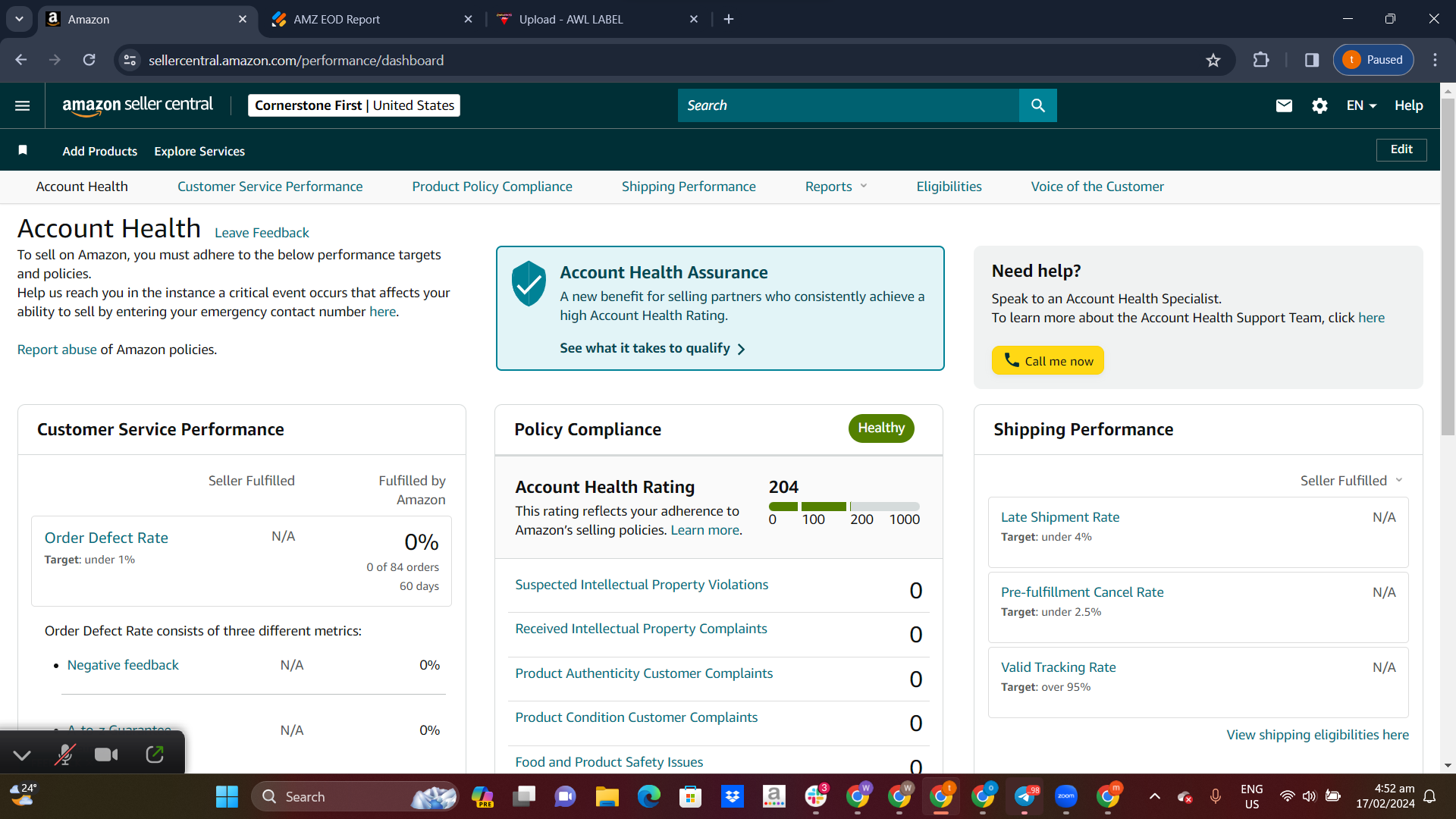1456x819 pixels.
Task: Click the share screen icon in overlay
Action: (155, 755)
